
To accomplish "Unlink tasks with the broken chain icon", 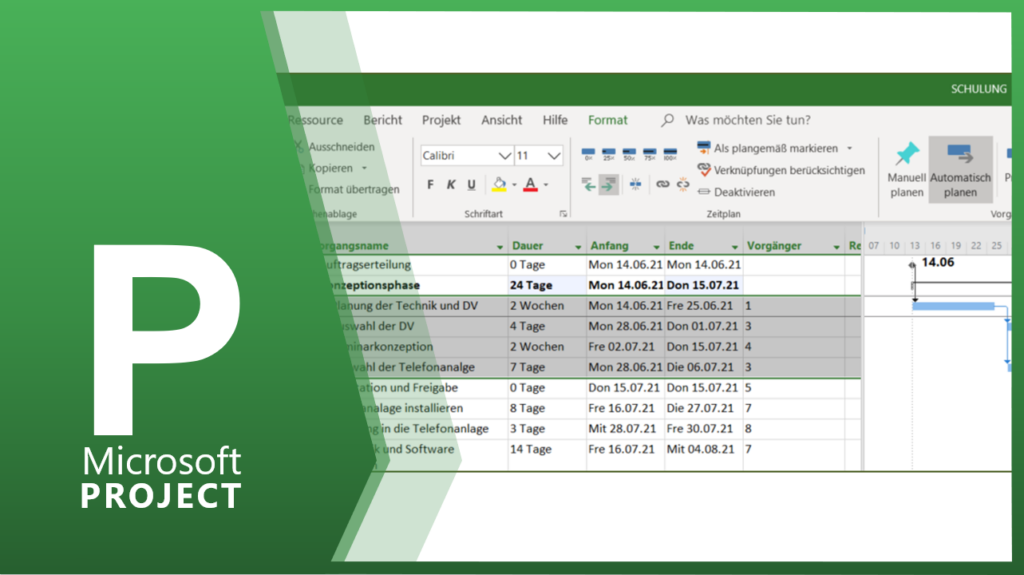I will (682, 184).
